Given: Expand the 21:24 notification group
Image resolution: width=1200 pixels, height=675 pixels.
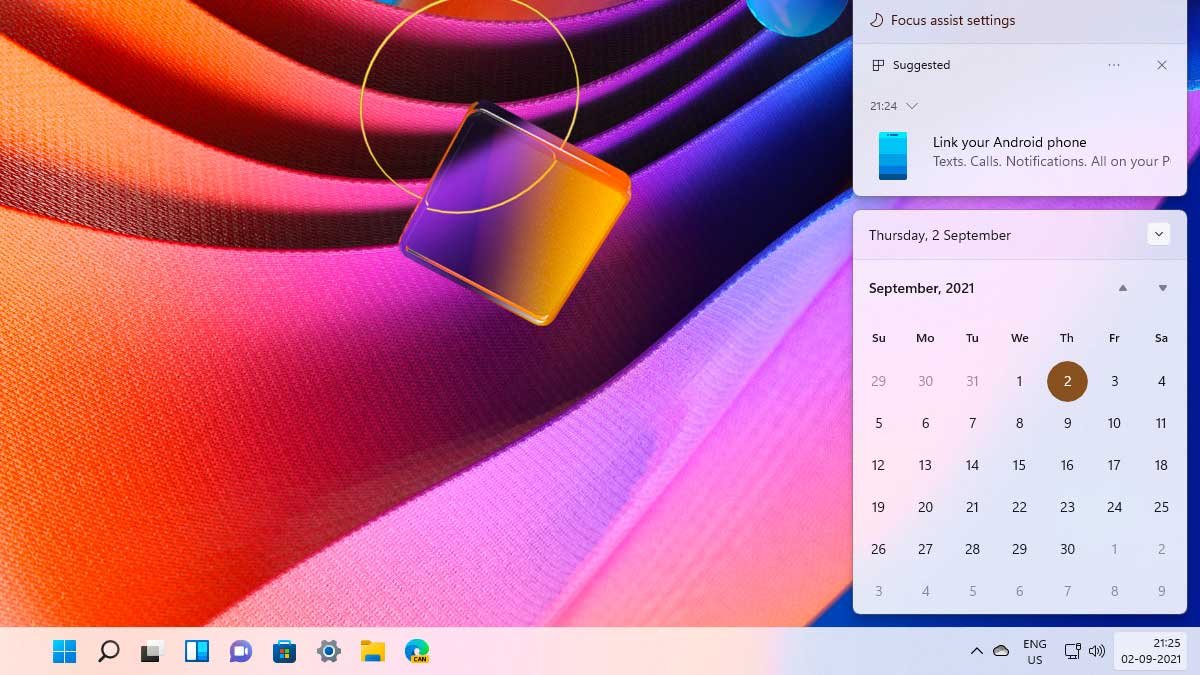Looking at the screenshot, I should [x=911, y=105].
